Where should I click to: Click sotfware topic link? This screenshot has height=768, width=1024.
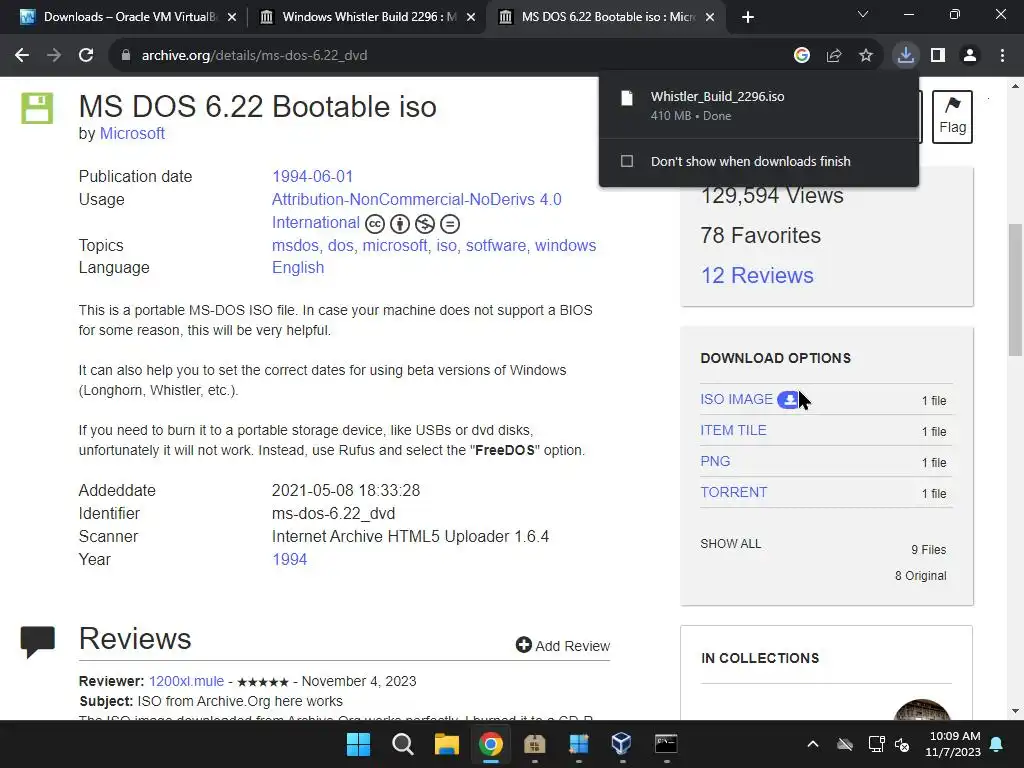496,246
